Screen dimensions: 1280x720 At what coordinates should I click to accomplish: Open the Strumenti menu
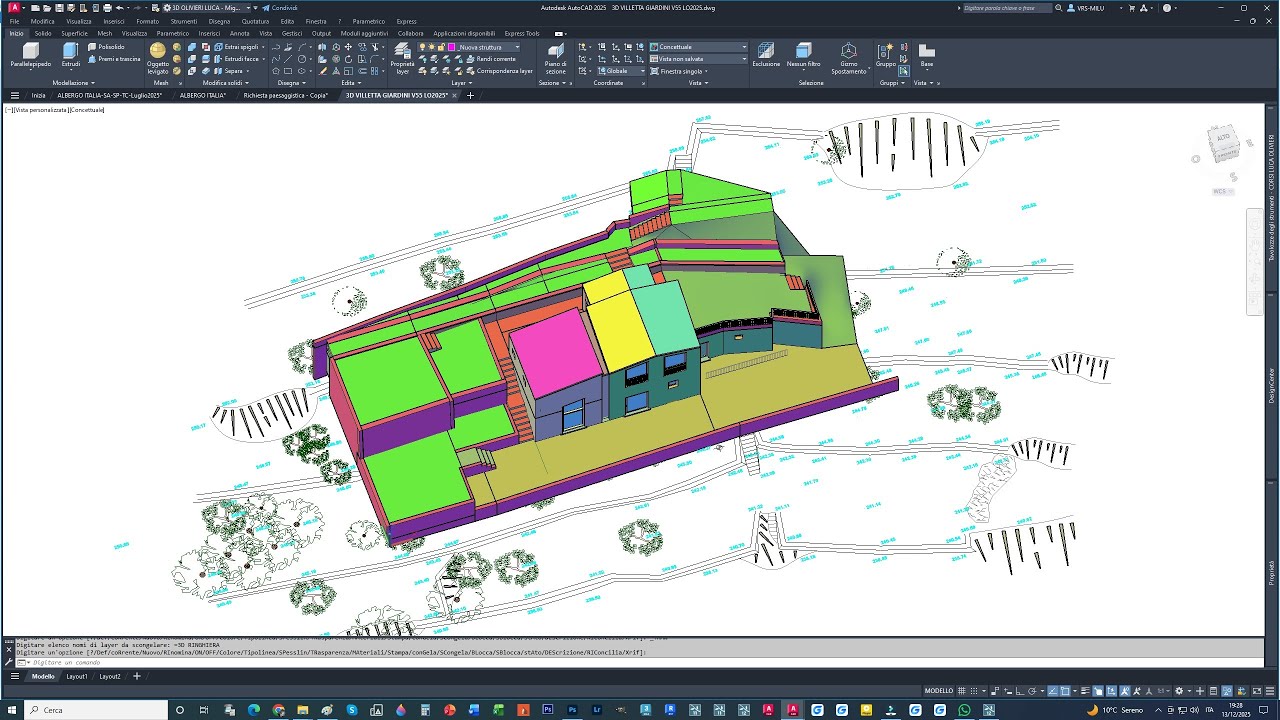point(183,21)
